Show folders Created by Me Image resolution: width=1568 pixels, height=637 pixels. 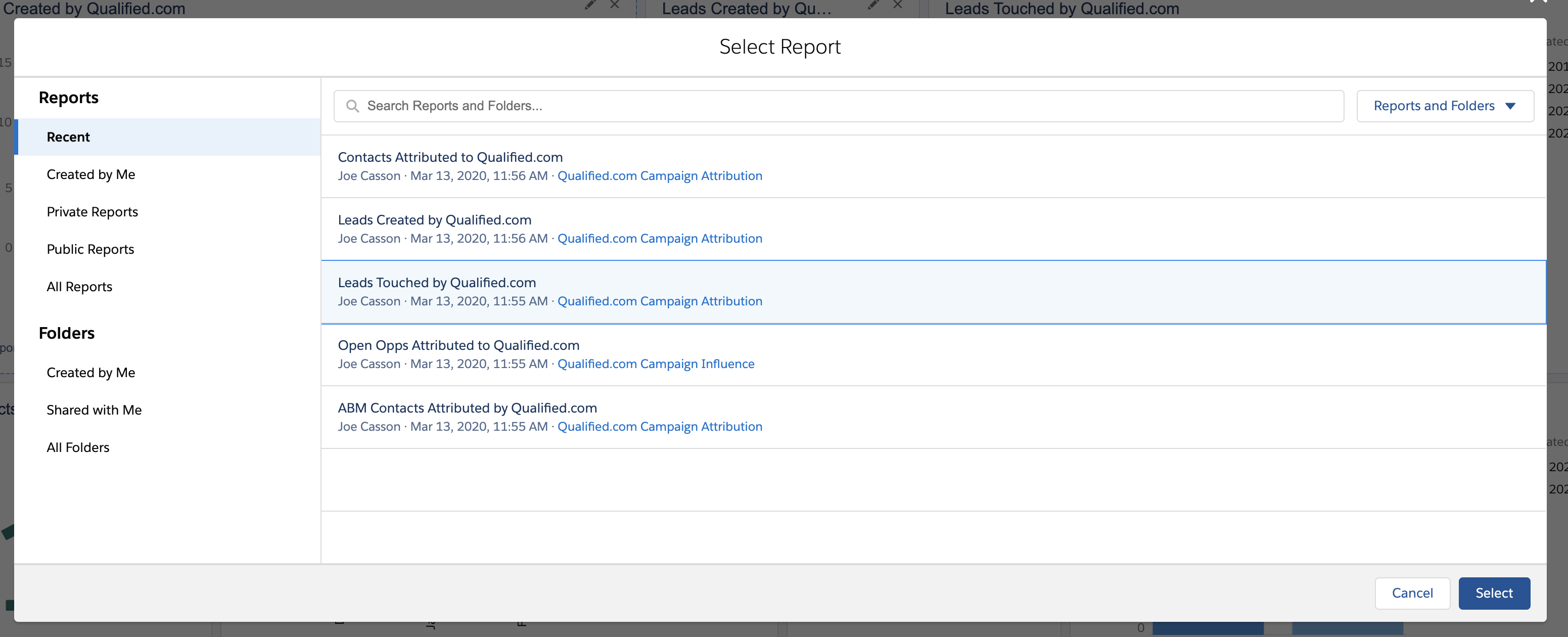pos(167,373)
